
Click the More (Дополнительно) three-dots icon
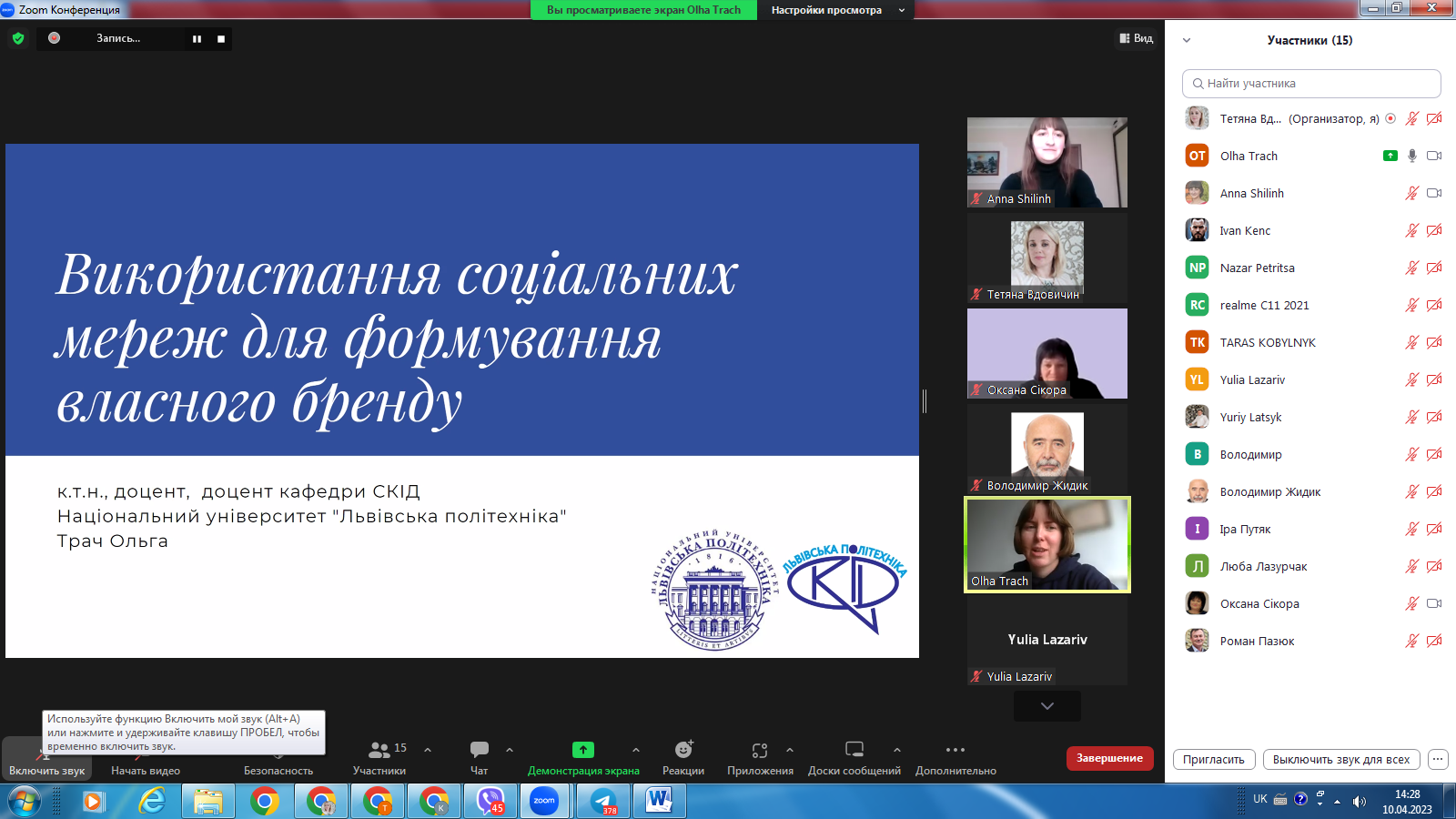point(955,750)
